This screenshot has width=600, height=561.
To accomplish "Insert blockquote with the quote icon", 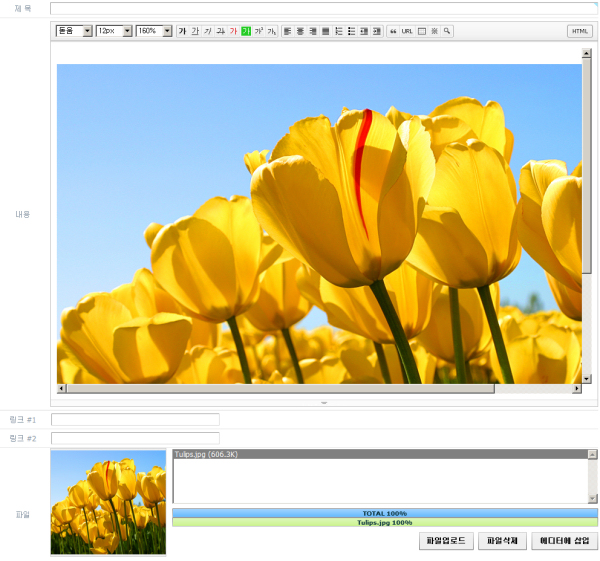I will click(x=392, y=31).
